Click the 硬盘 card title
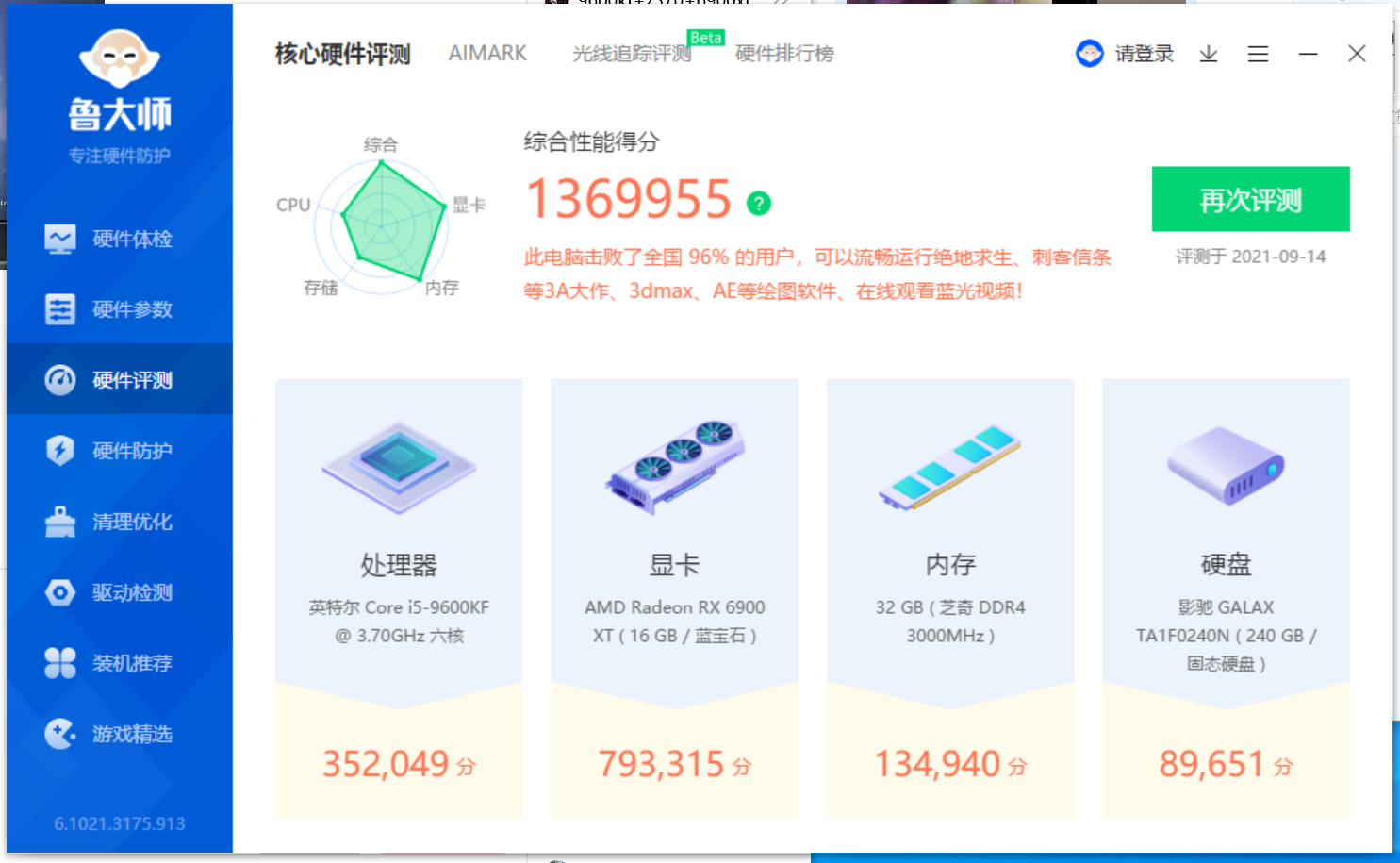Screen dimensions: 1400x863 coord(1226,565)
